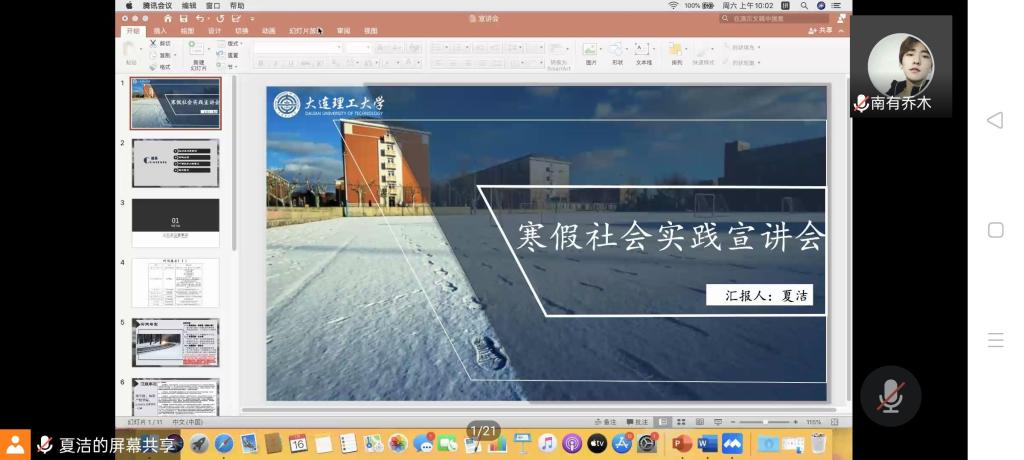Adjust the zoom slider in status bar
The width and height of the screenshot is (1024, 460).
[x=765, y=422]
